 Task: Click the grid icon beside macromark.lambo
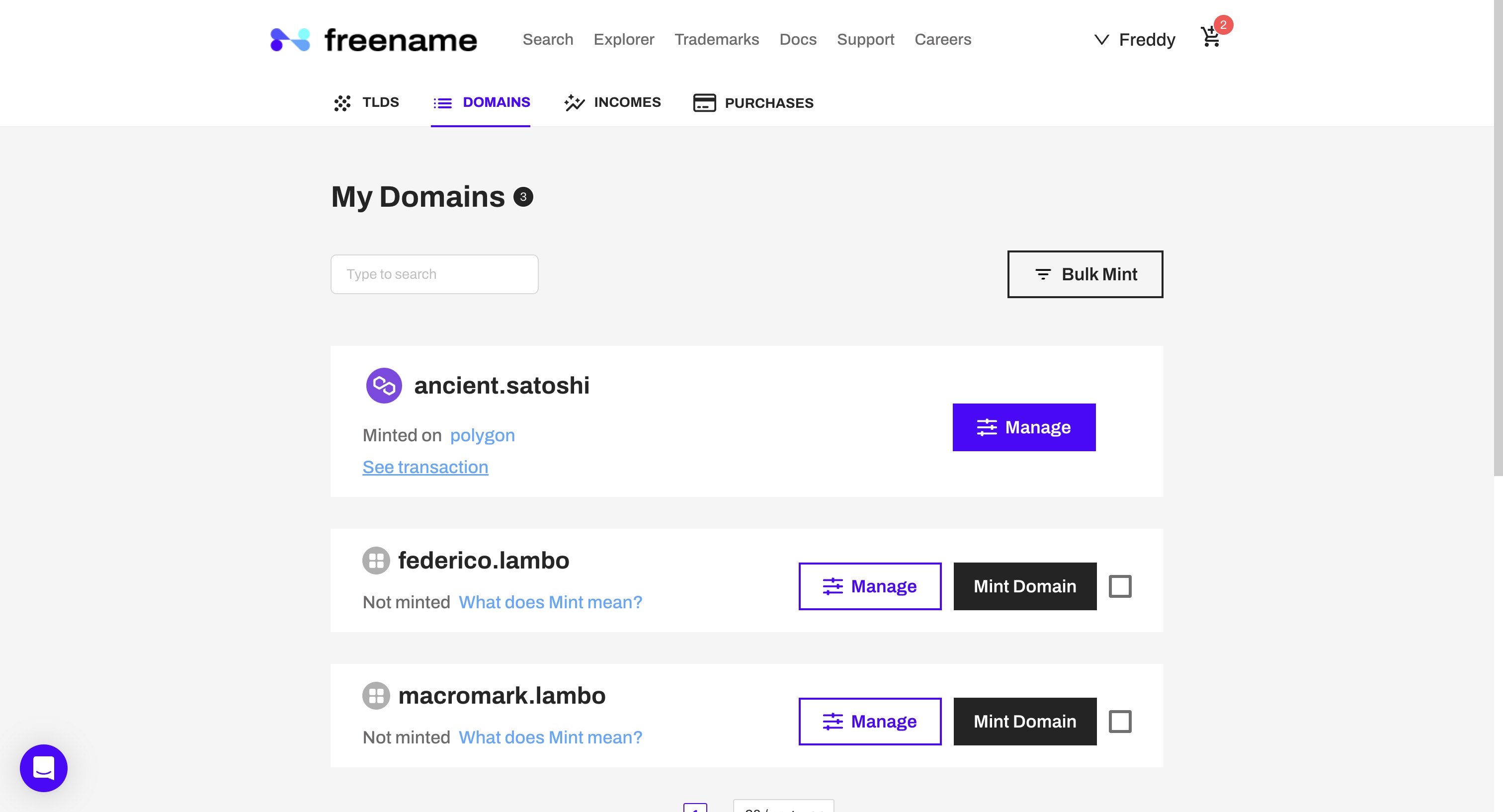click(x=376, y=695)
